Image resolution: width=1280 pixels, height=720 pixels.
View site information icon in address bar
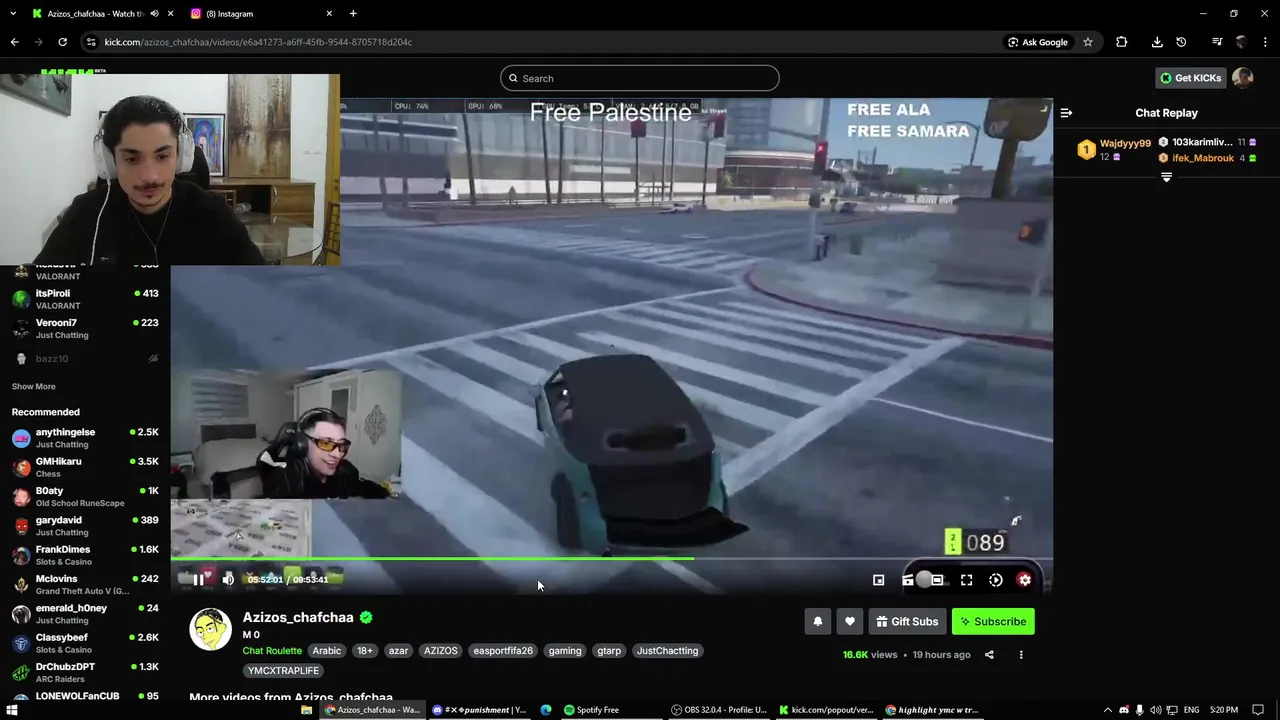[91, 42]
